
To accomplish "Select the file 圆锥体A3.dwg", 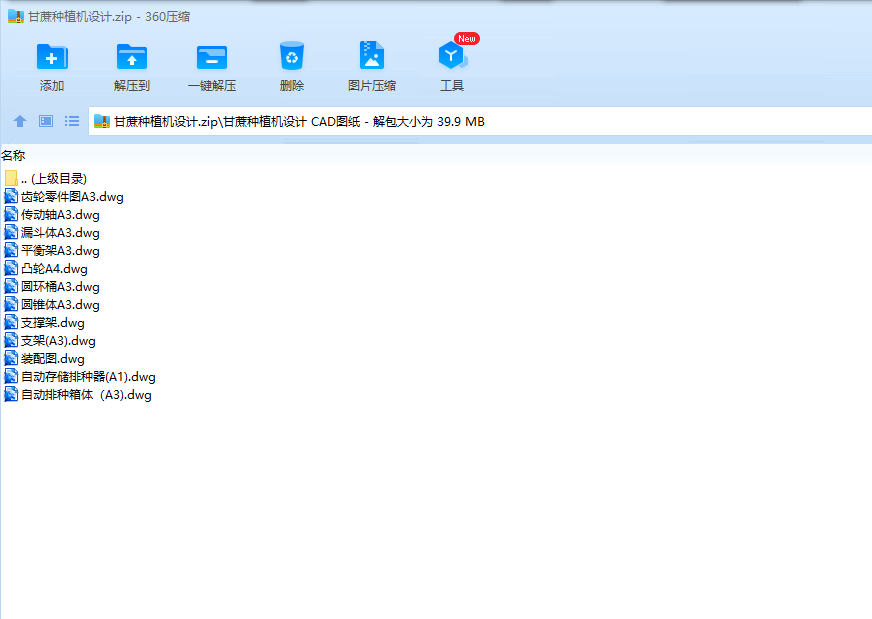I will [x=60, y=305].
